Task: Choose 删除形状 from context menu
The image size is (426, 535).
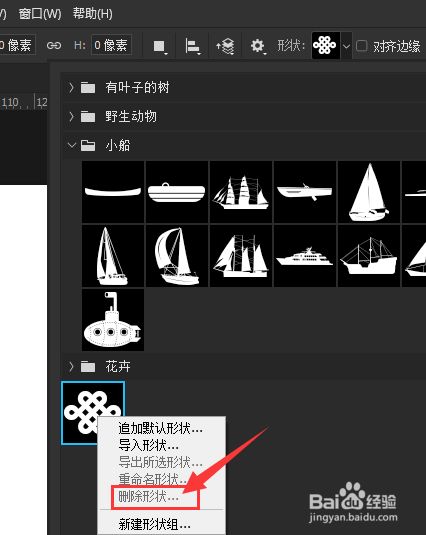Action: (148, 496)
